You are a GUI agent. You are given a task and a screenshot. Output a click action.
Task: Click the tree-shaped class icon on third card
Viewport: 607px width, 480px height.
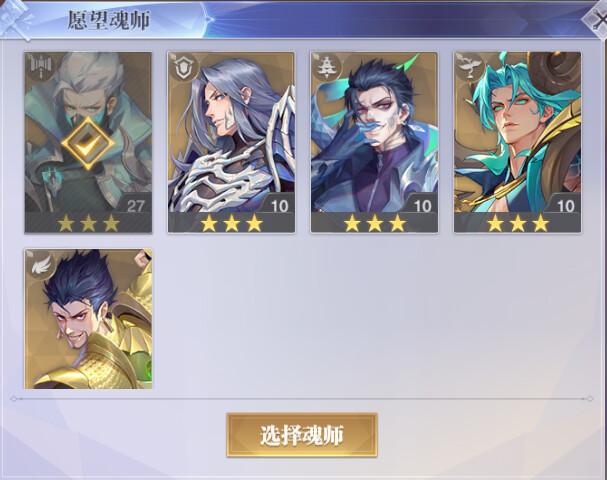coord(327,67)
